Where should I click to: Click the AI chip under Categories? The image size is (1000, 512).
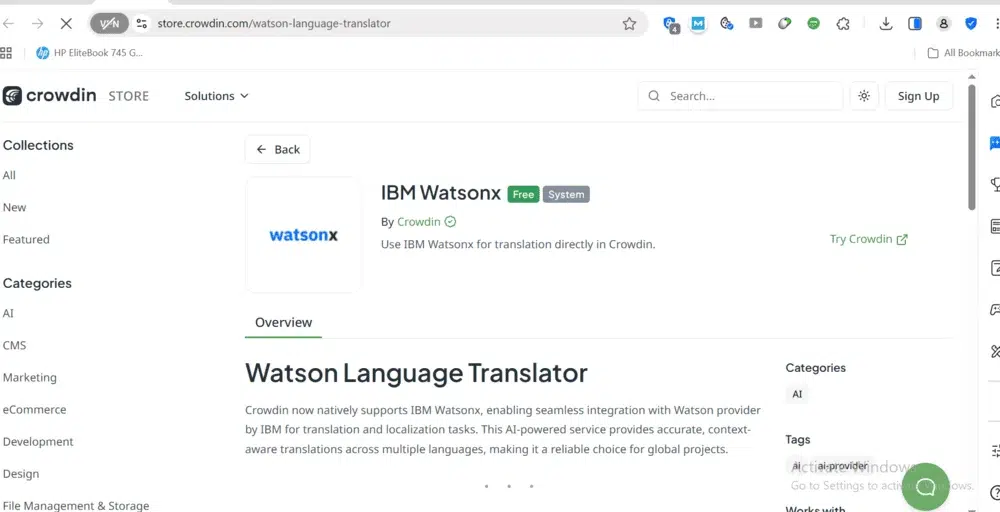coord(797,394)
